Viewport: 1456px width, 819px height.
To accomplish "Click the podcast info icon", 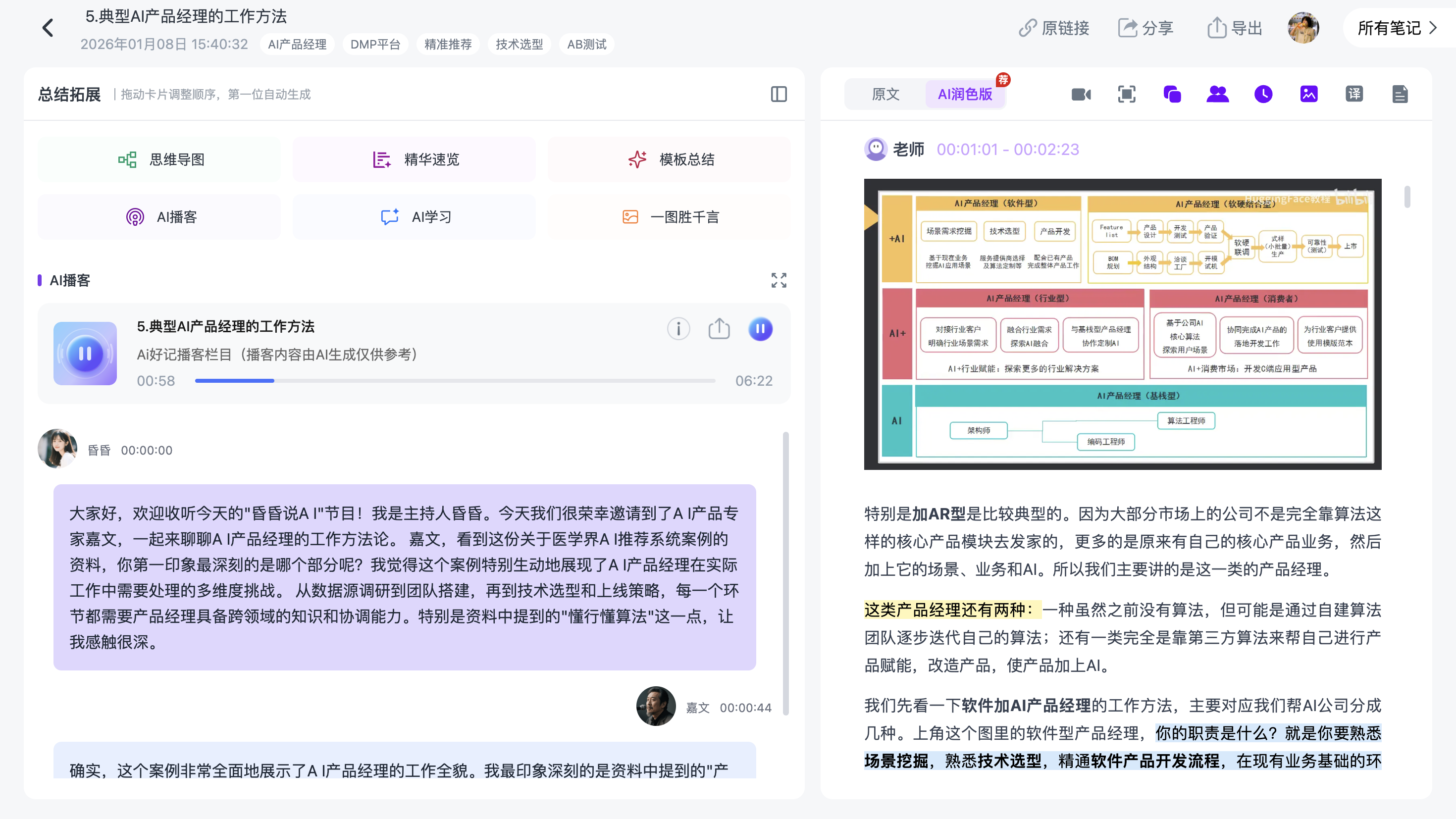I will 678,328.
